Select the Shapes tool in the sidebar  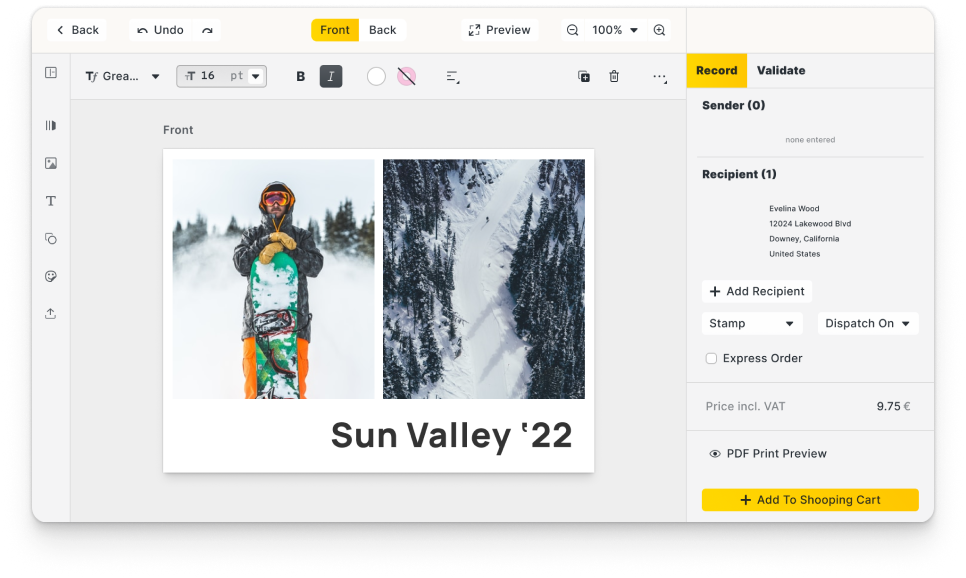50,238
